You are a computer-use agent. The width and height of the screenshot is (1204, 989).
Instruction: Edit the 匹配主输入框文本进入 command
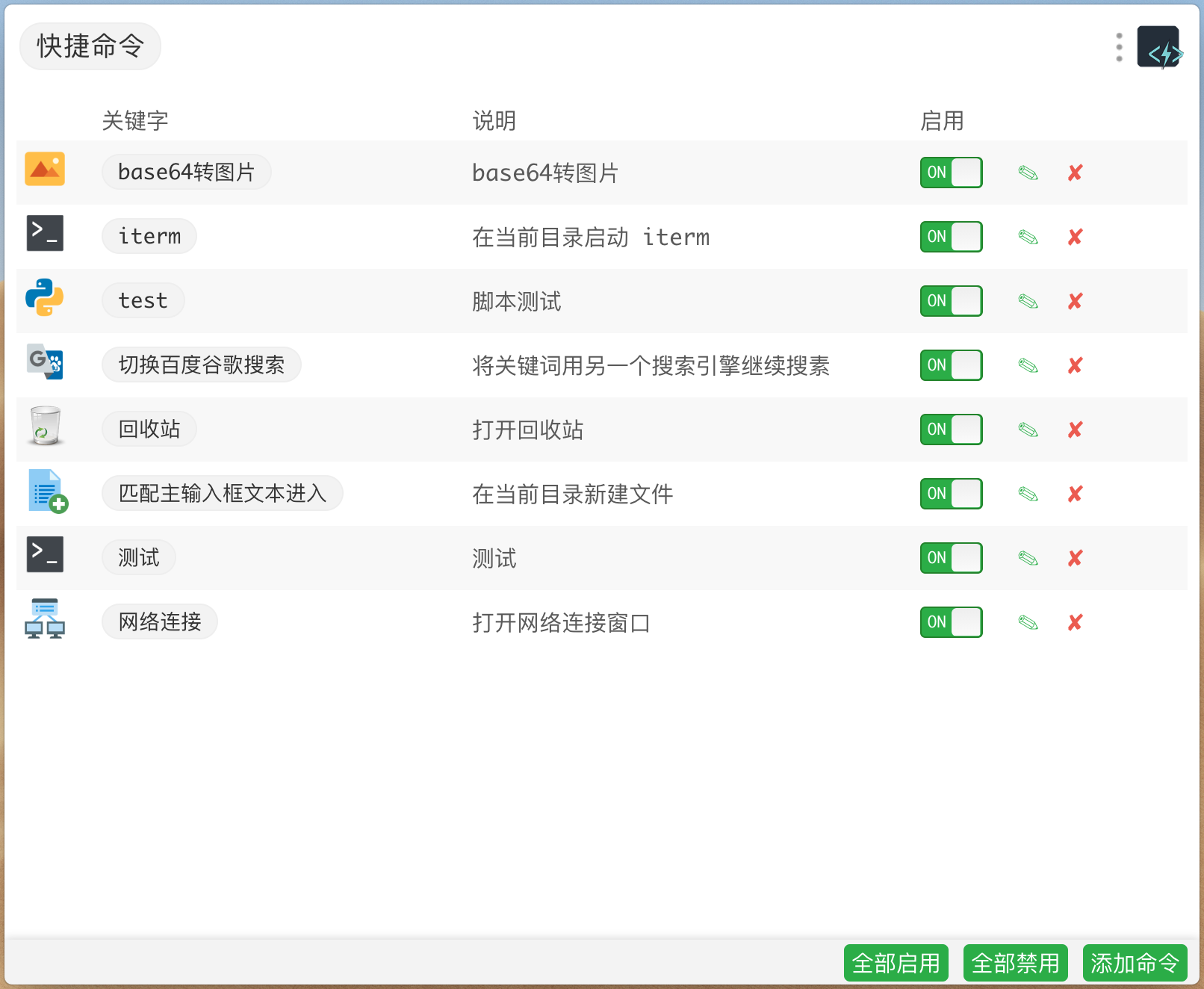[x=1028, y=494]
